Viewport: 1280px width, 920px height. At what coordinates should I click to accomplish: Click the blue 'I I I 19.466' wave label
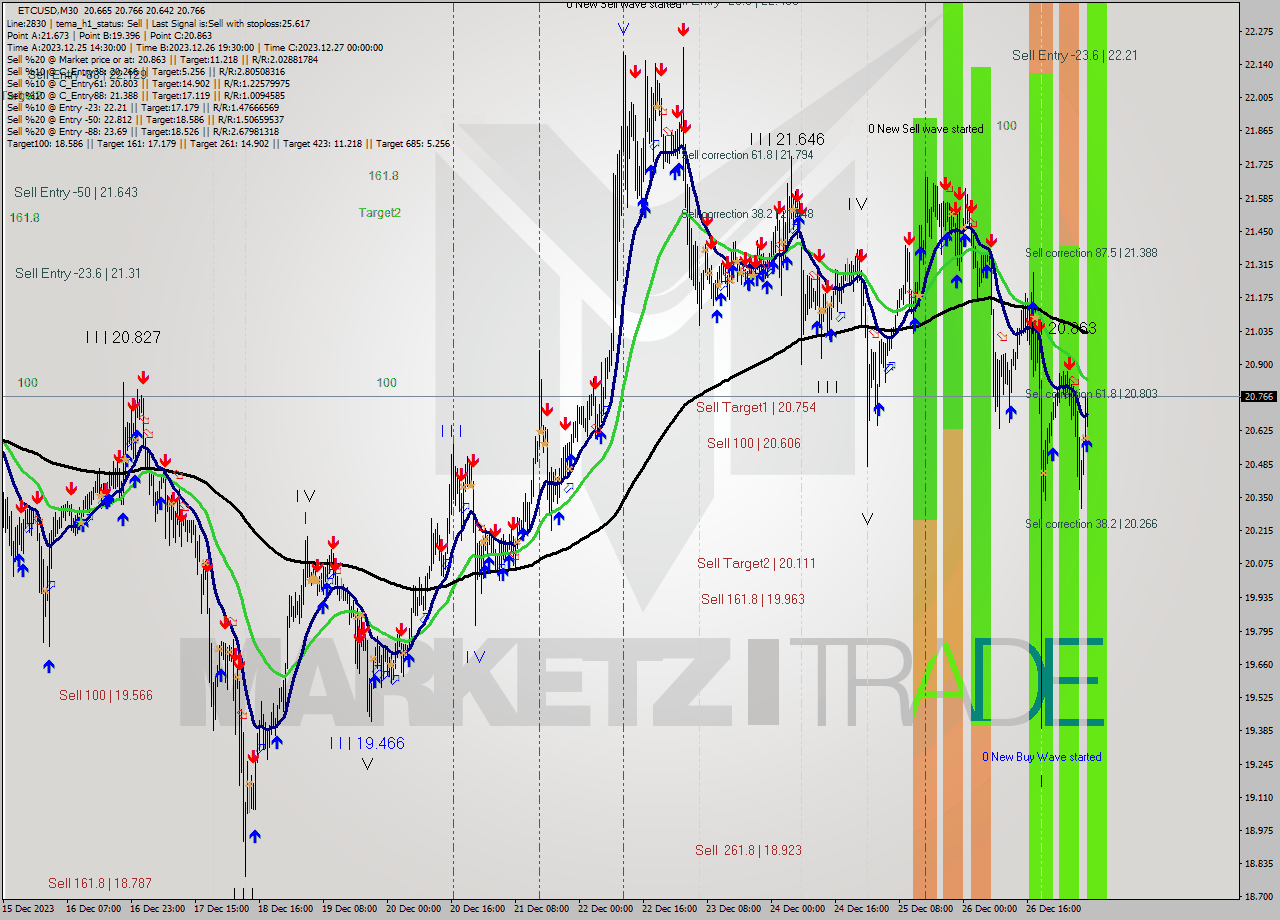point(367,743)
